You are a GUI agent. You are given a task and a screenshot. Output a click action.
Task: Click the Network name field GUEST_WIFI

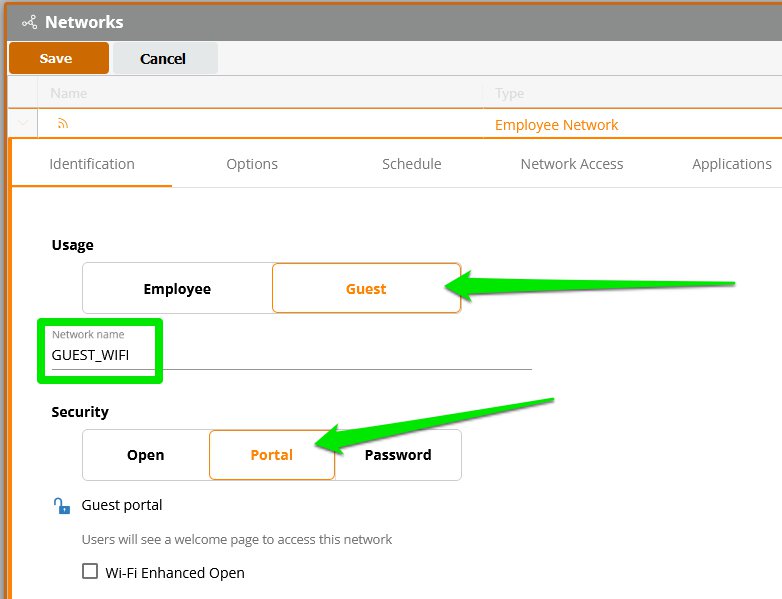pyautogui.click(x=290, y=355)
